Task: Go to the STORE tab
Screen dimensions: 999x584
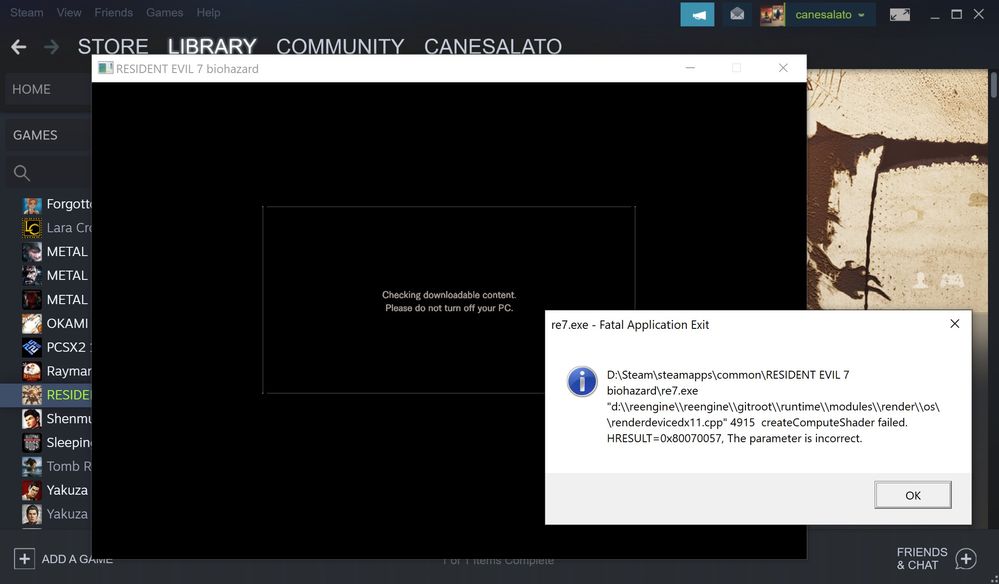Action: (x=113, y=46)
